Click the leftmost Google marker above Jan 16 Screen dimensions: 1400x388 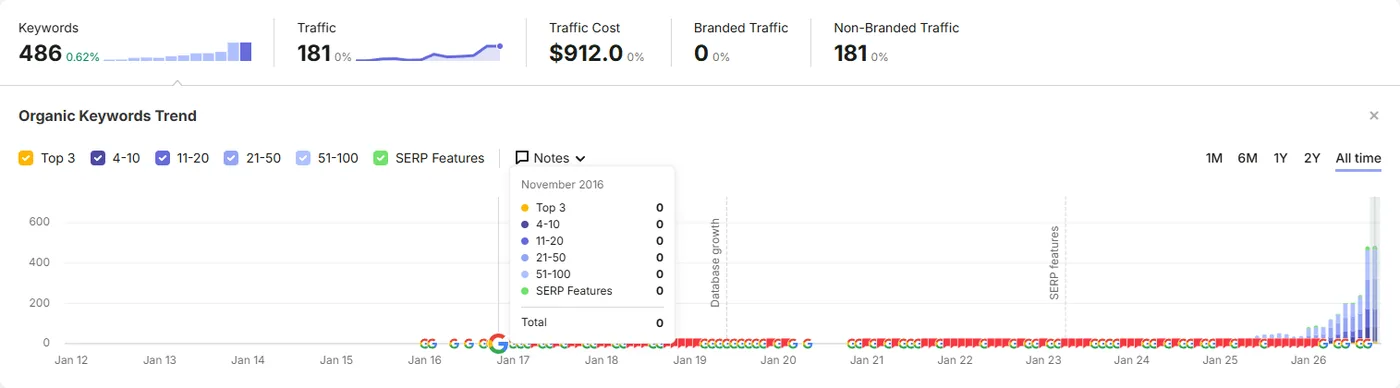click(x=424, y=343)
